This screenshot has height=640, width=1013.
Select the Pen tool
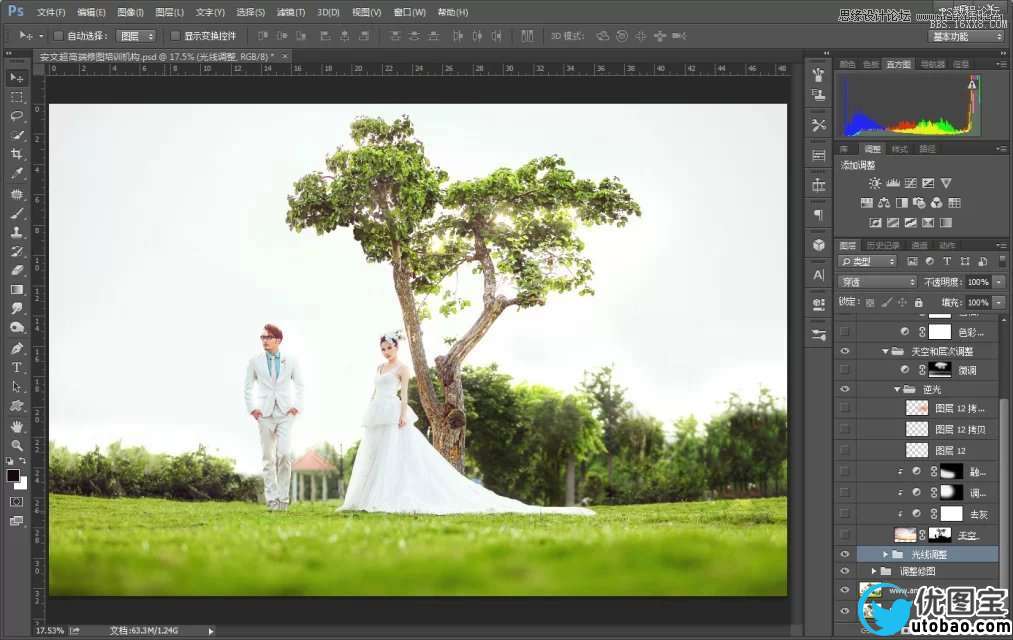pyautogui.click(x=17, y=349)
